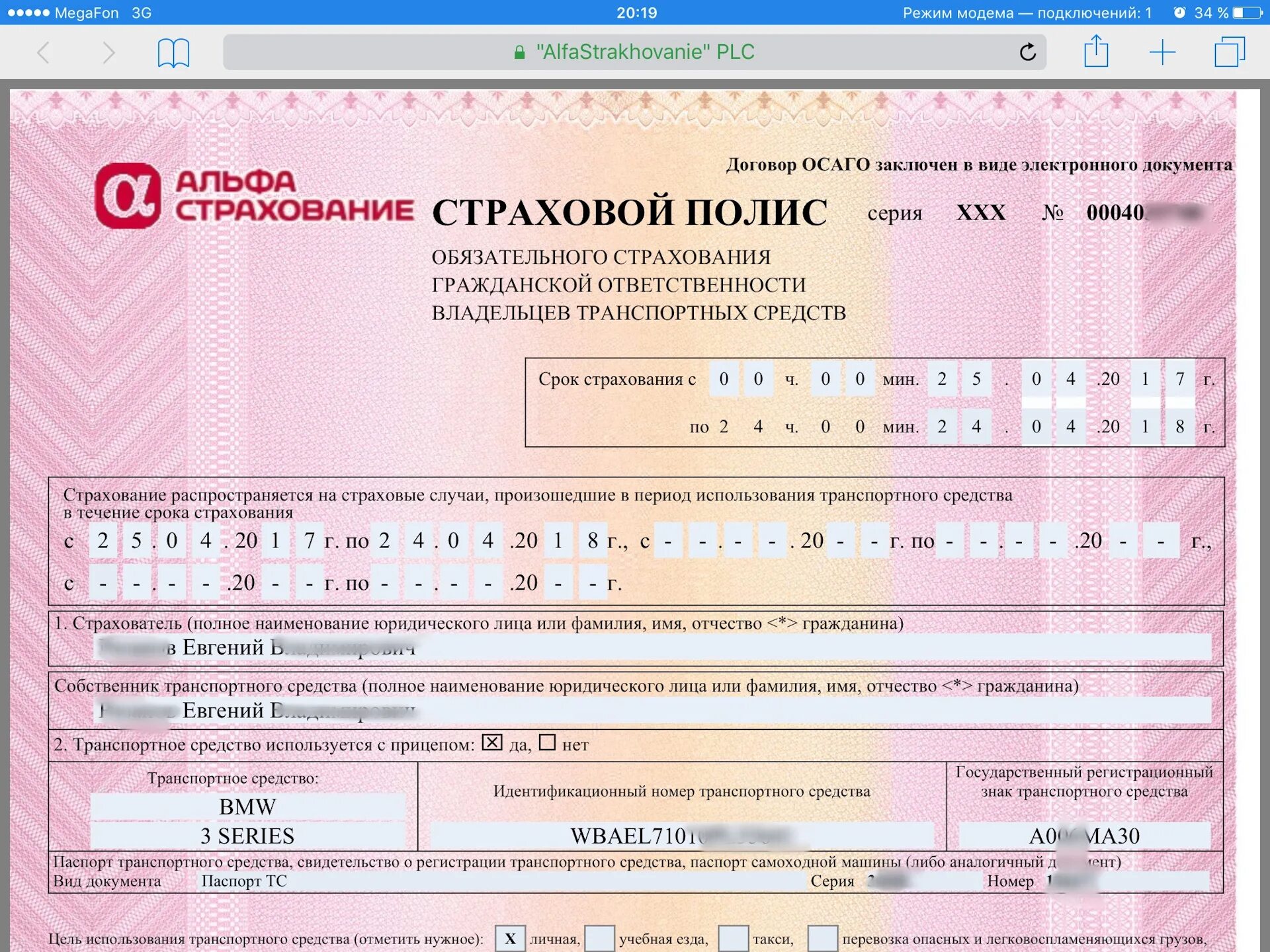
Task: Tap the MegaFon carrier label
Action: click(87, 13)
